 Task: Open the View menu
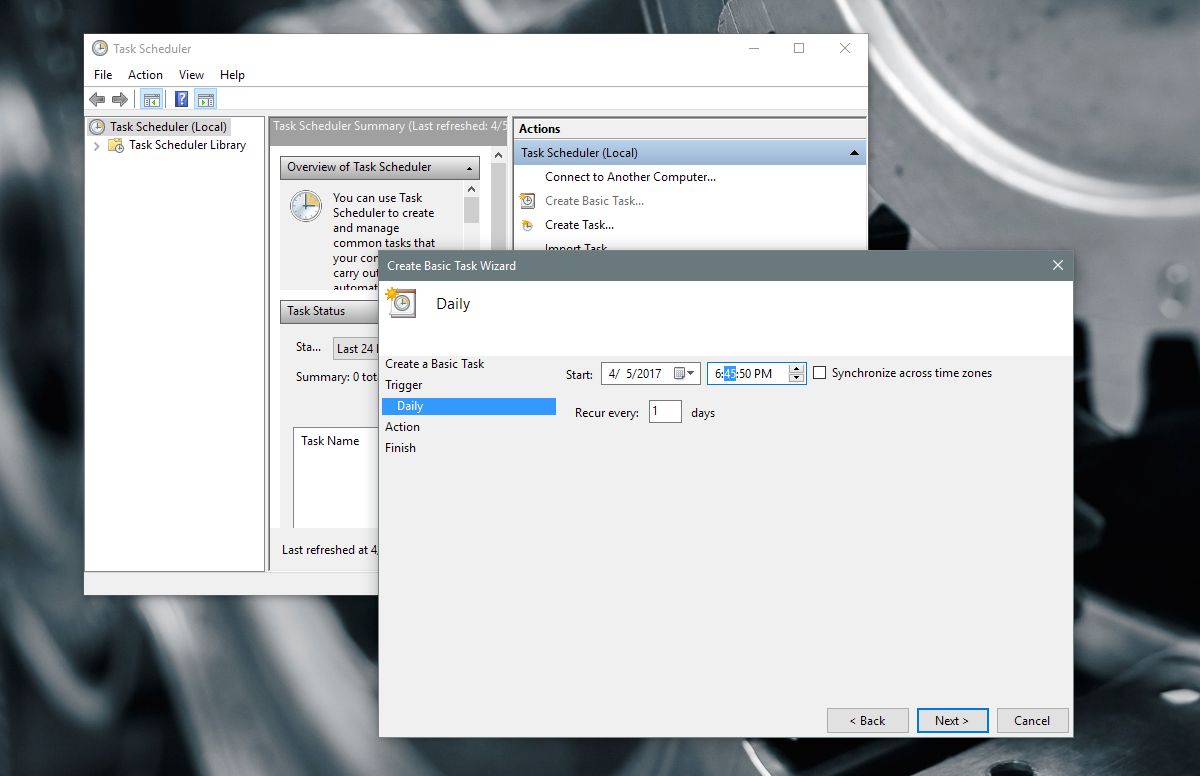[191, 75]
